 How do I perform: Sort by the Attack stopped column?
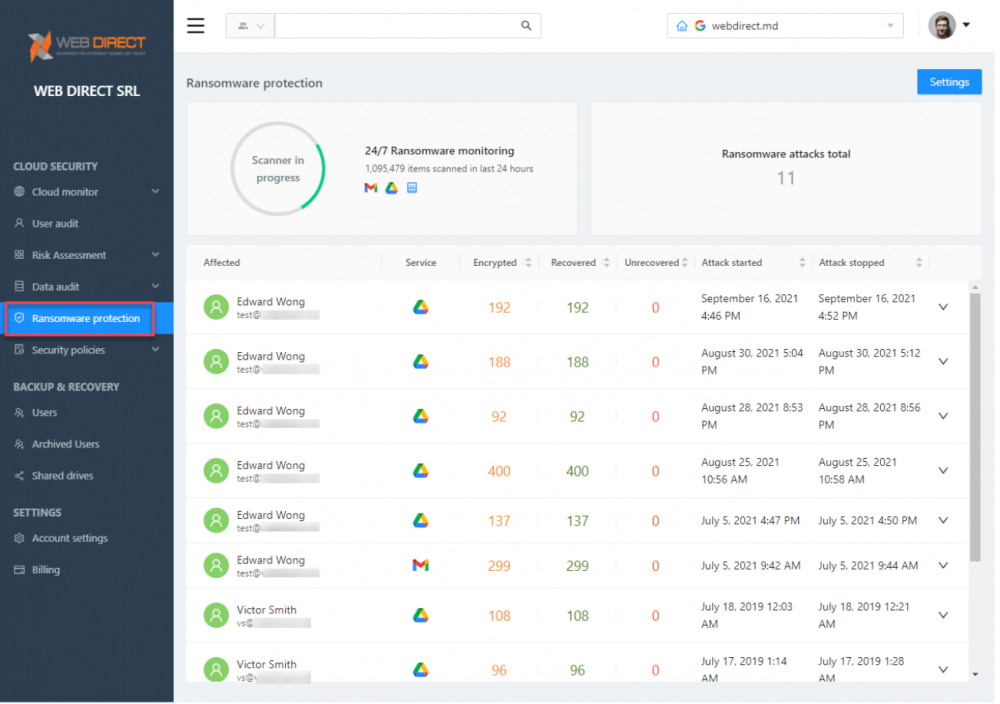[919, 262]
